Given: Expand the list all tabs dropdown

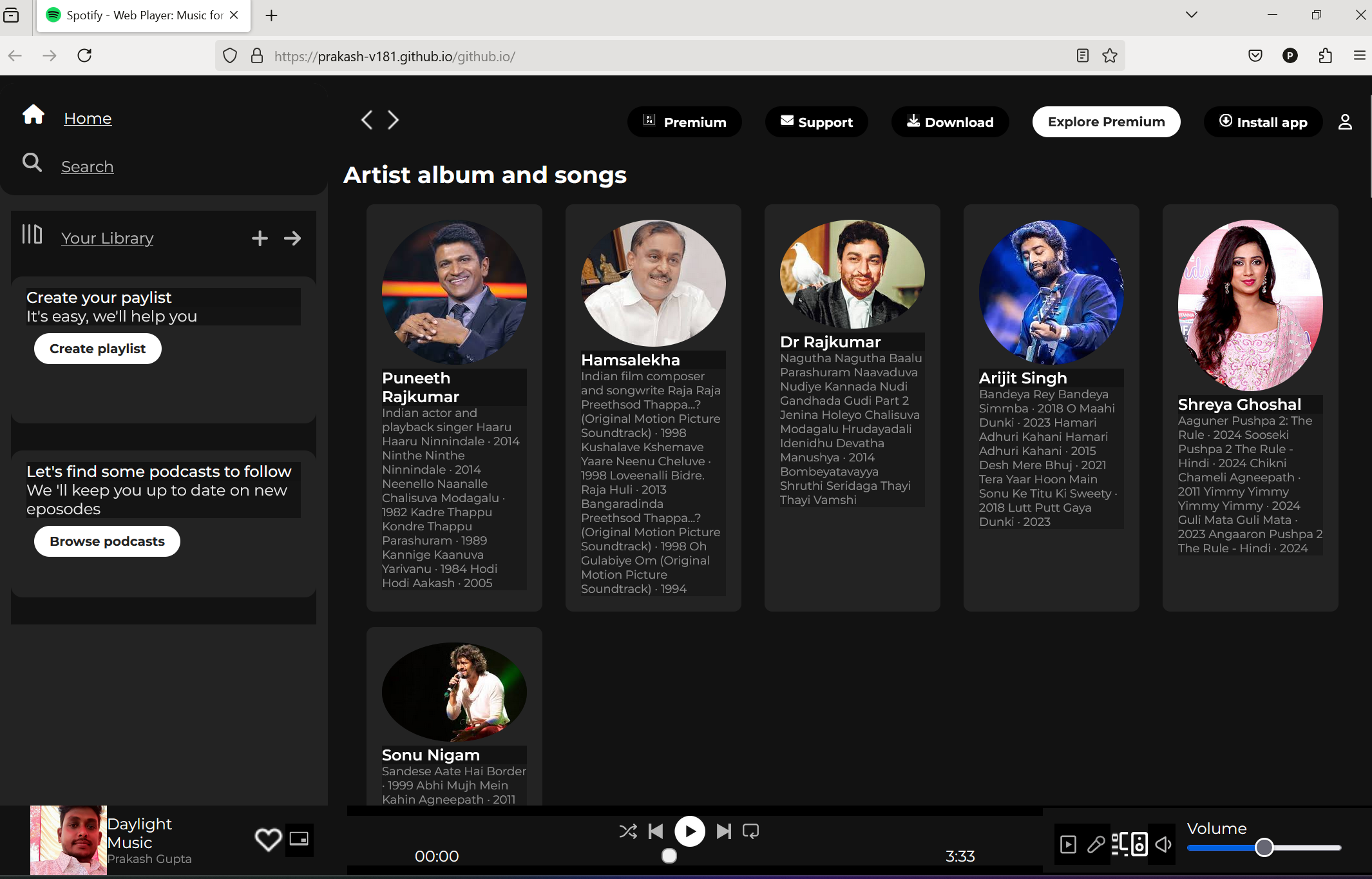Looking at the screenshot, I should [x=1192, y=14].
